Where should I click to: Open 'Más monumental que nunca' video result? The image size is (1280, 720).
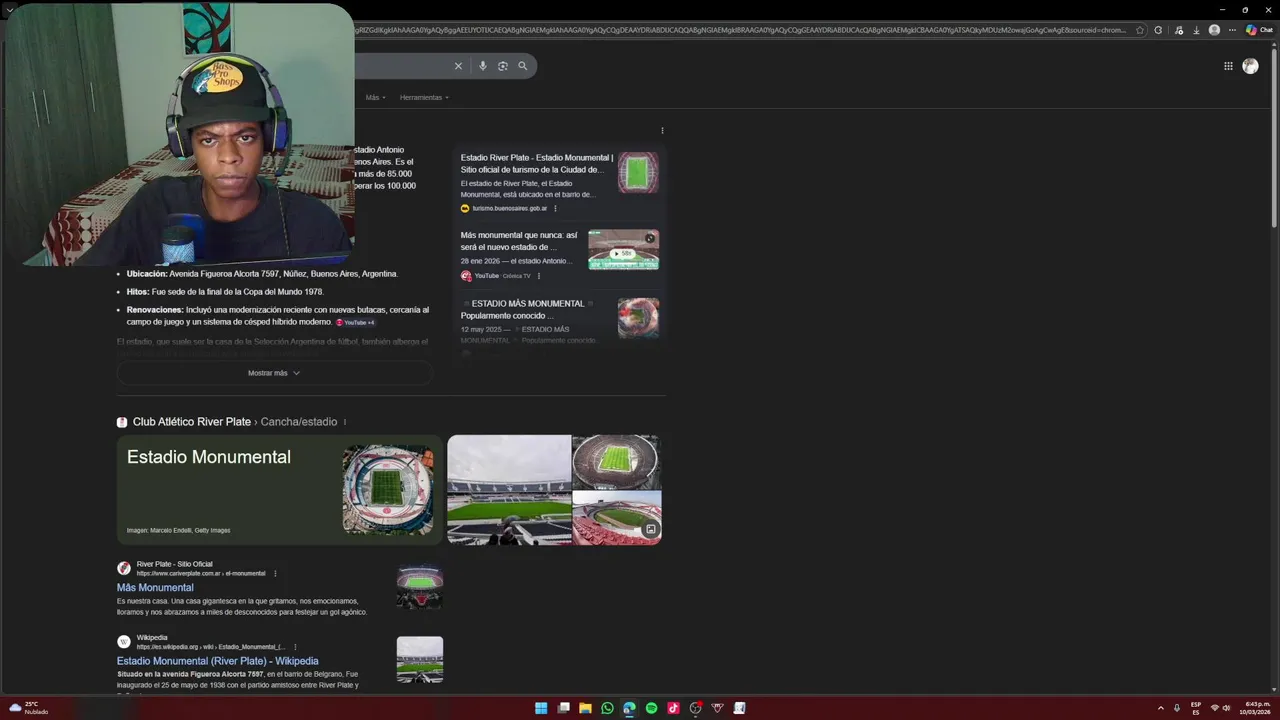[x=519, y=241]
